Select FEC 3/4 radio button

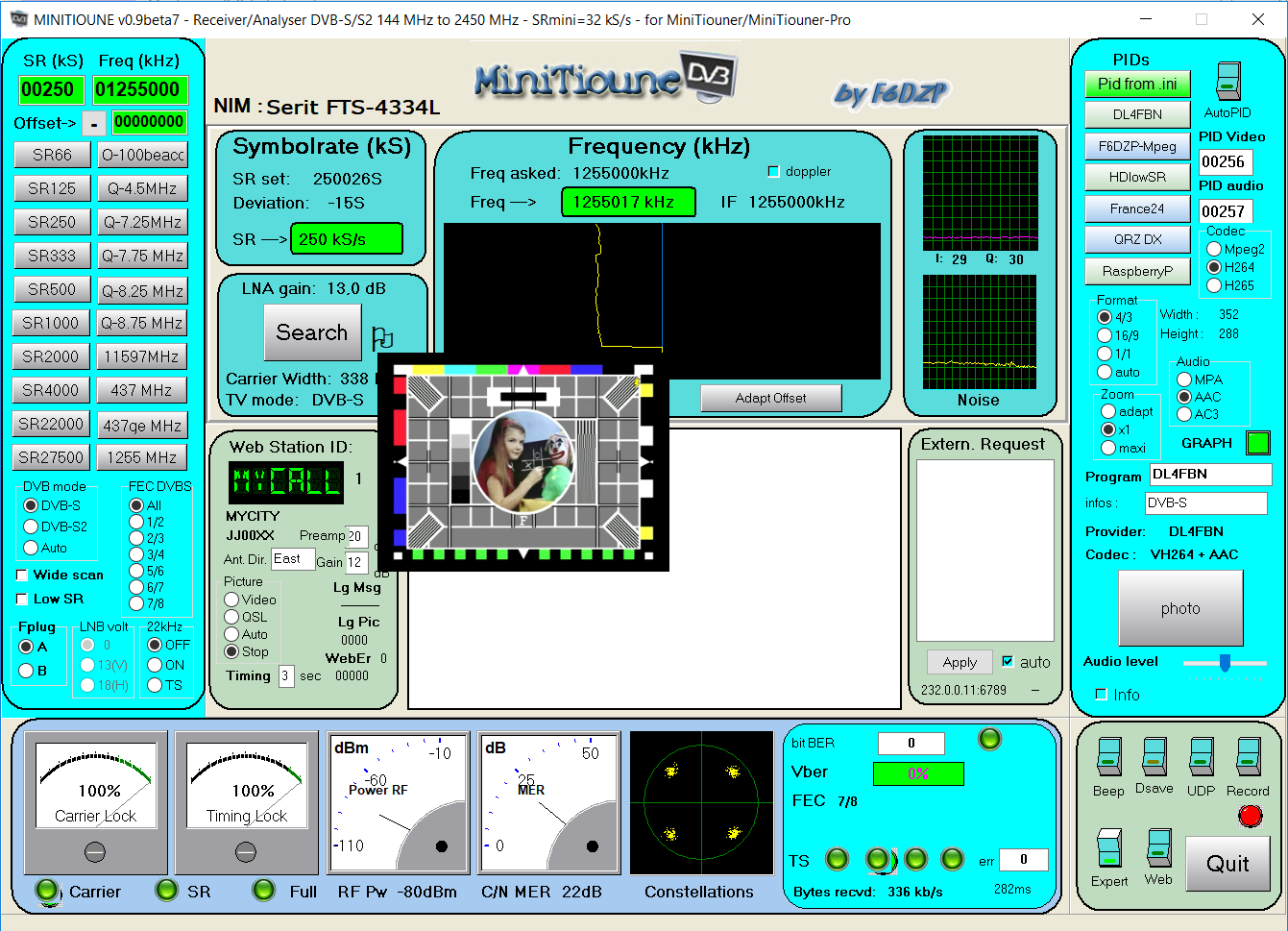tap(136, 554)
